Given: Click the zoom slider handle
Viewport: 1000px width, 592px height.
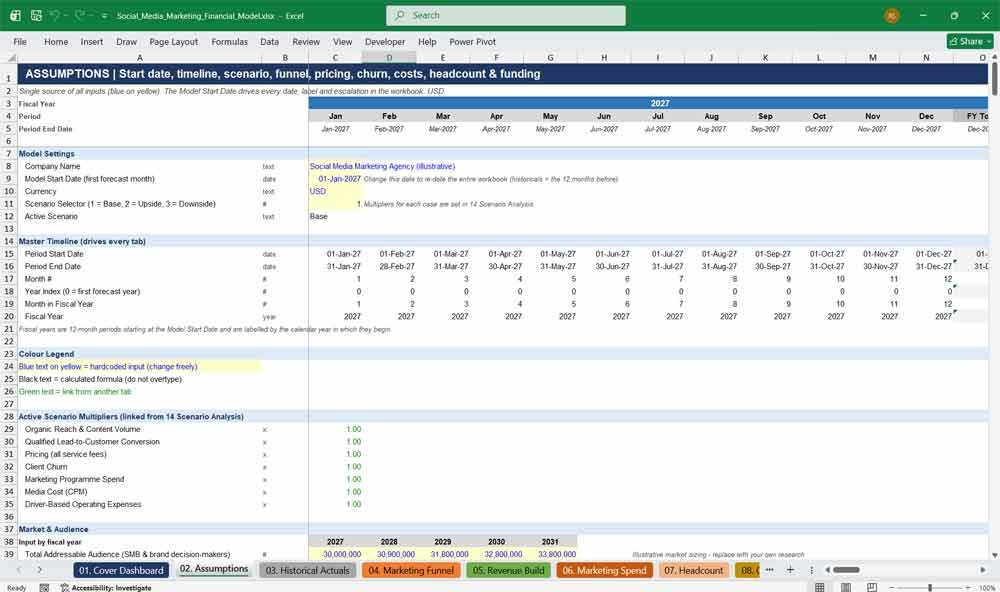Looking at the screenshot, I should pos(930,587).
